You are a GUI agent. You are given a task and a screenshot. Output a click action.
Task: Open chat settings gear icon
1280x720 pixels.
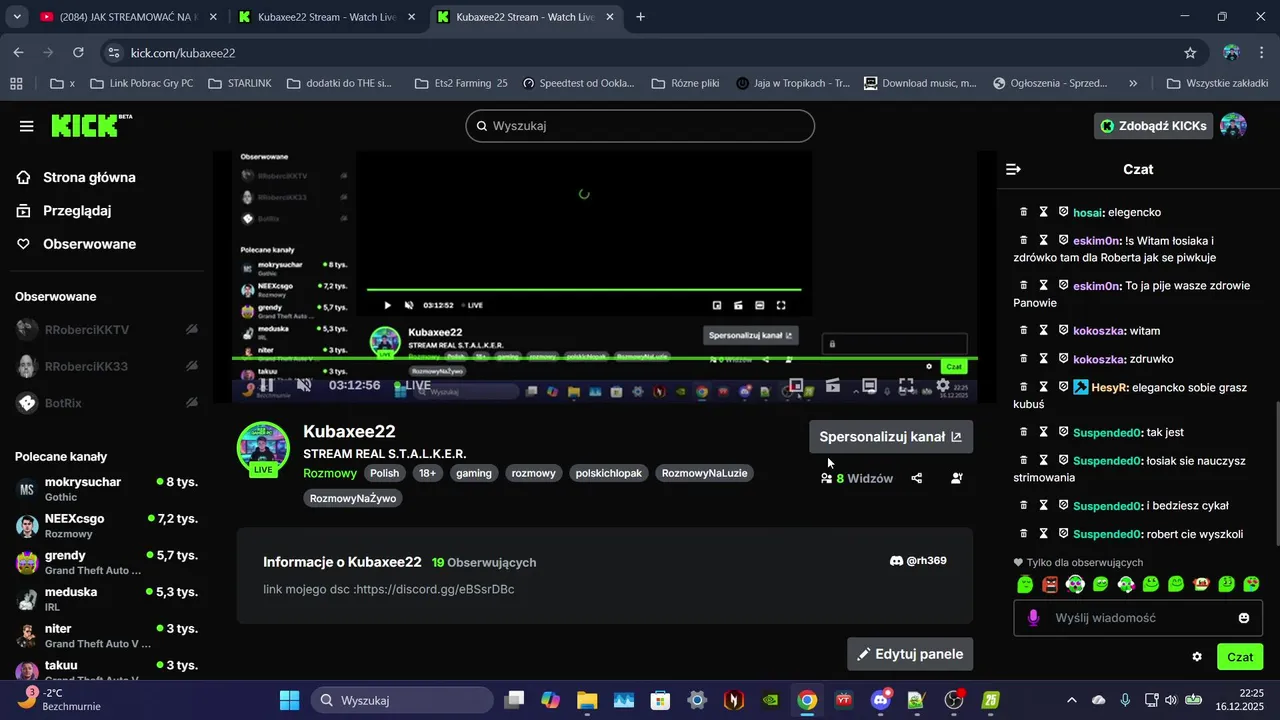(1197, 657)
